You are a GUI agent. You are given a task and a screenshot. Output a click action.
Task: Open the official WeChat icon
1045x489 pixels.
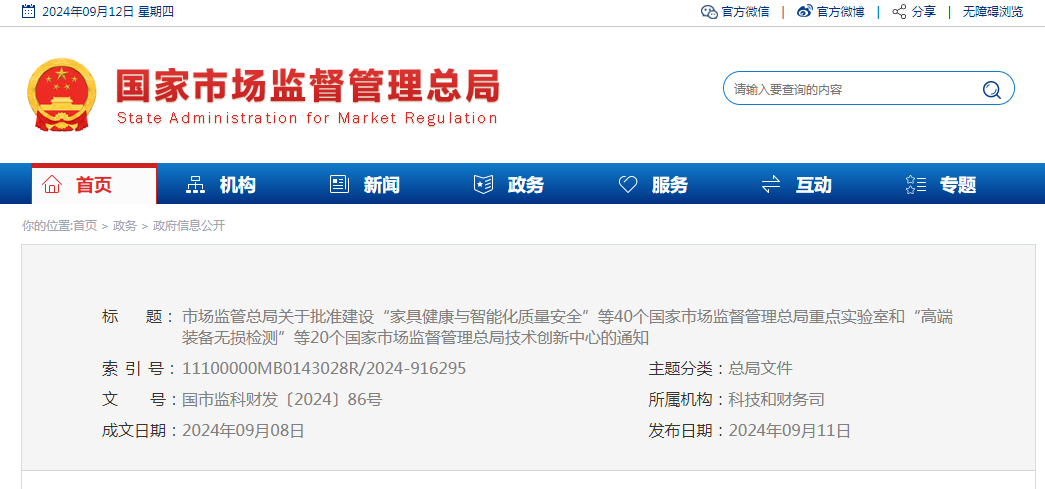(709, 11)
